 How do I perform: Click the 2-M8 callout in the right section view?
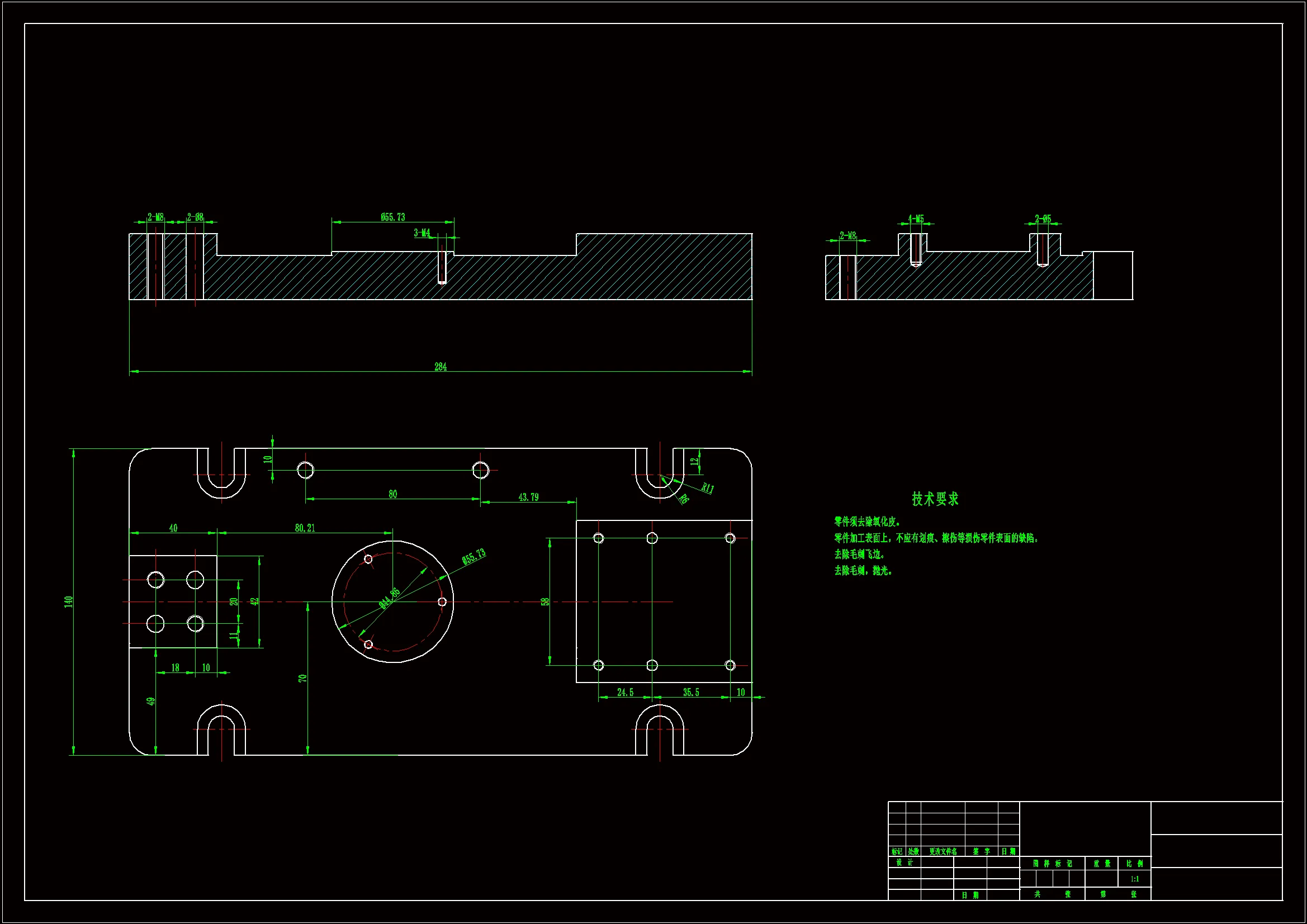[x=847, y=236]
